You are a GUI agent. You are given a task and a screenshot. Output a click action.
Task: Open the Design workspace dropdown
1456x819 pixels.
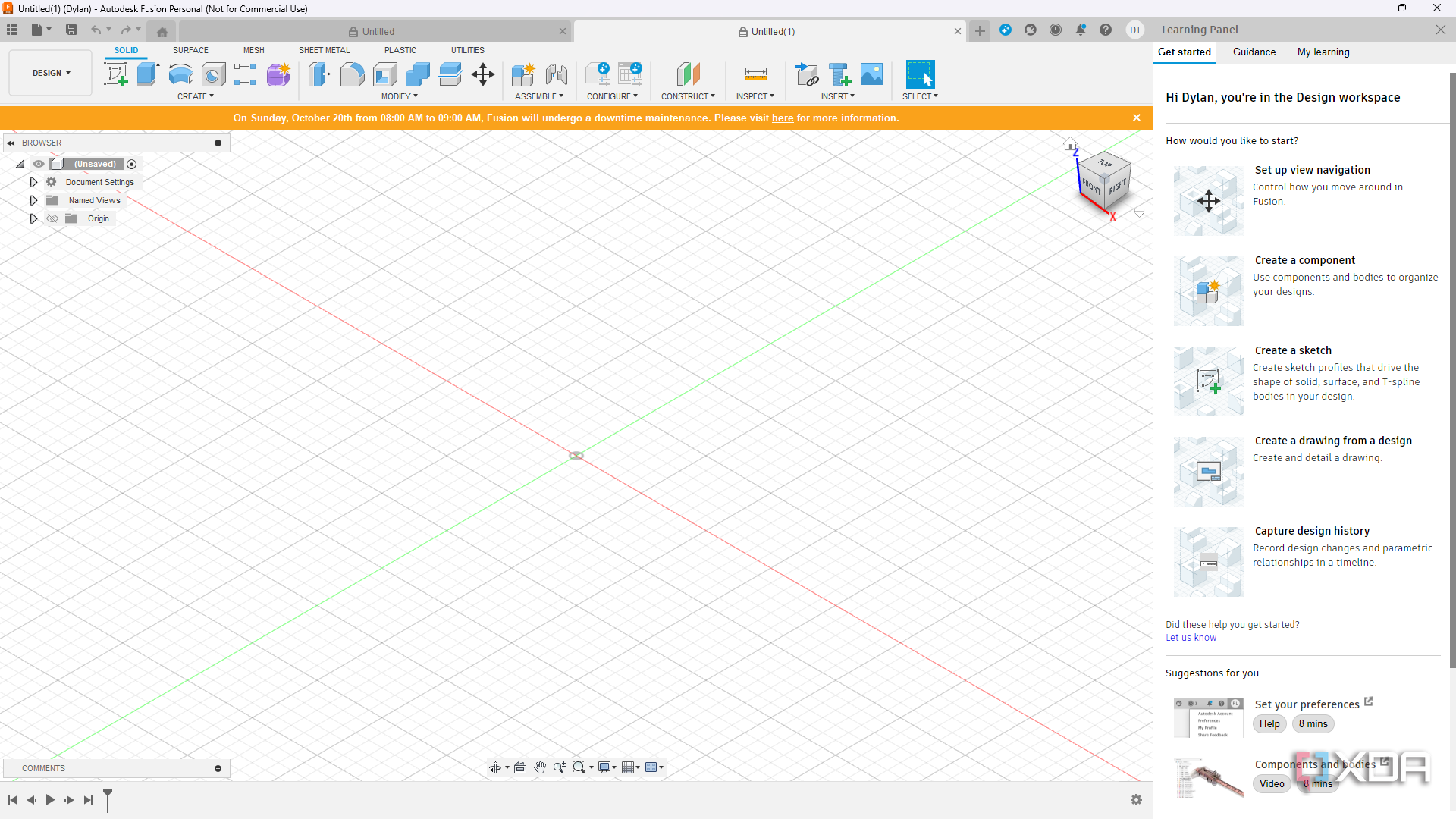(51, 73)
